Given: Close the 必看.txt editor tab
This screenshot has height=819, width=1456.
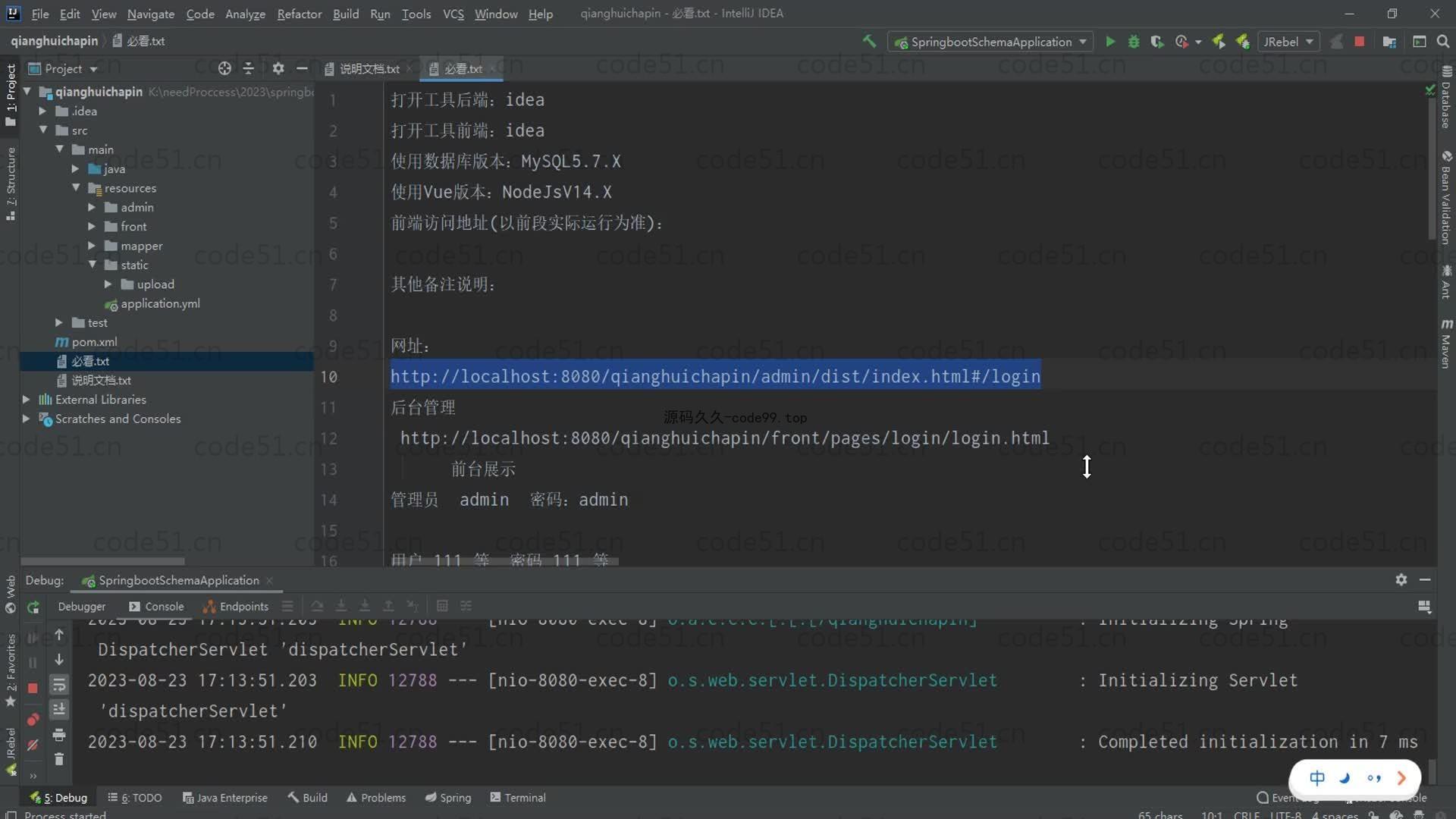Looking at the screenshot, I should point(493,68).
